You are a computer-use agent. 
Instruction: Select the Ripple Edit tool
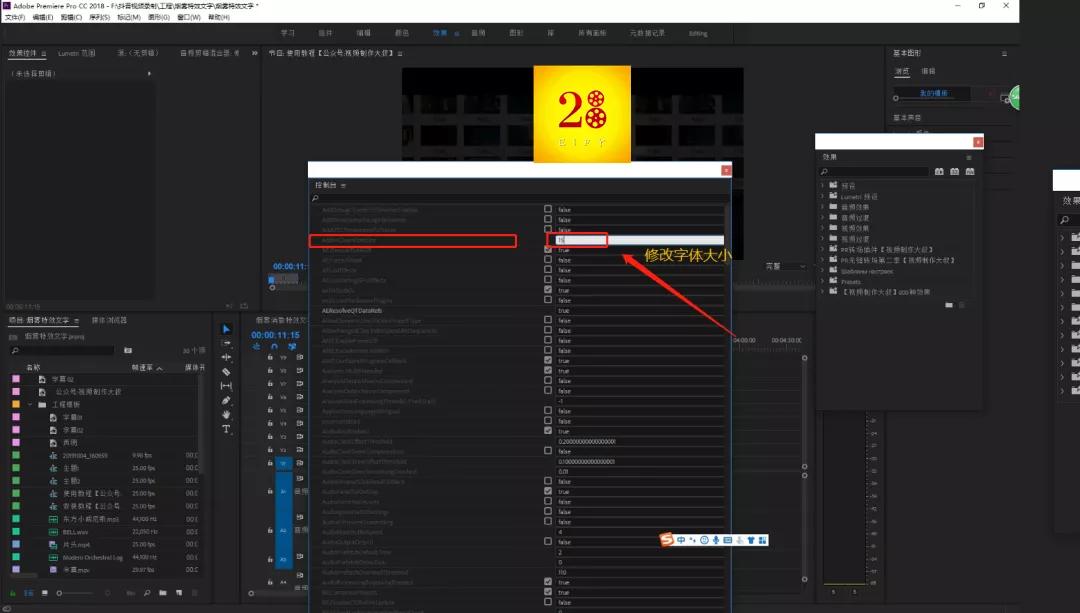point(227,357)
